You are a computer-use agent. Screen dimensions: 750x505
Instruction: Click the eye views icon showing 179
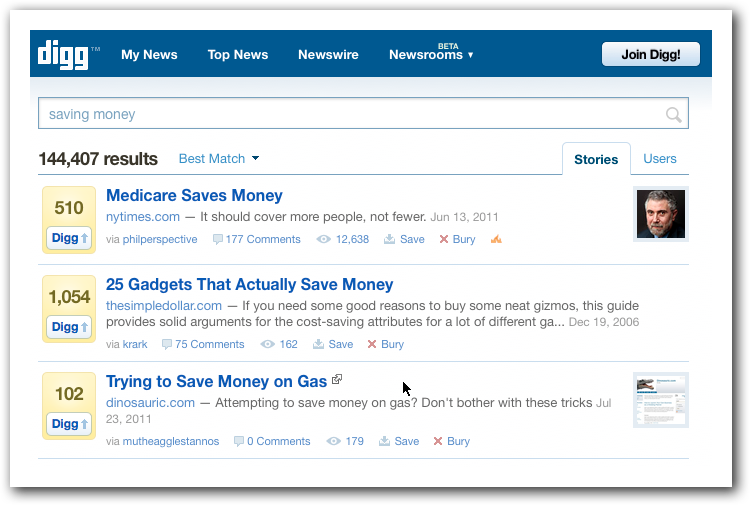click(333, 441)
